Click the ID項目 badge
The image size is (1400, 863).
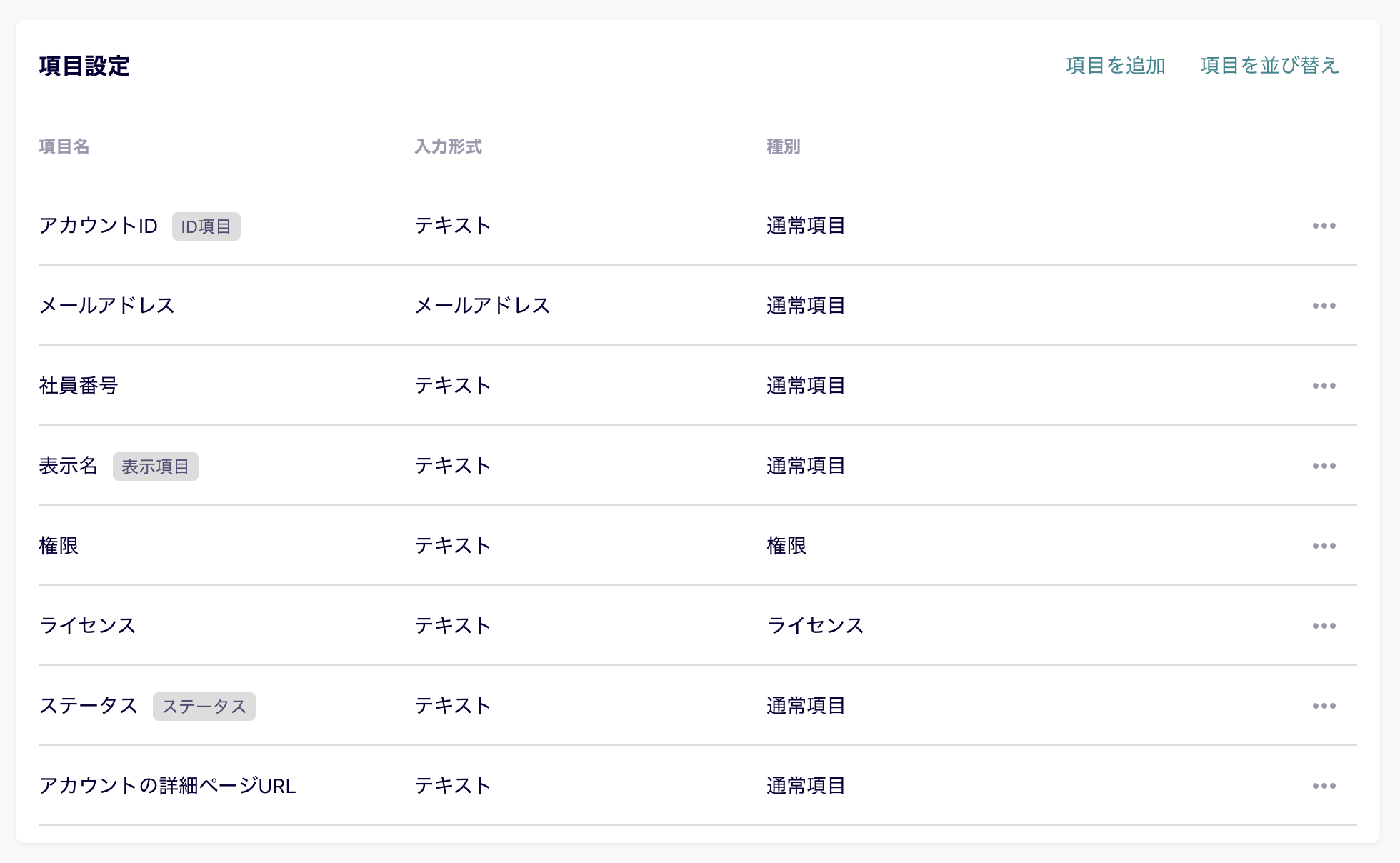pyautogui.click(x=206, y=226)
